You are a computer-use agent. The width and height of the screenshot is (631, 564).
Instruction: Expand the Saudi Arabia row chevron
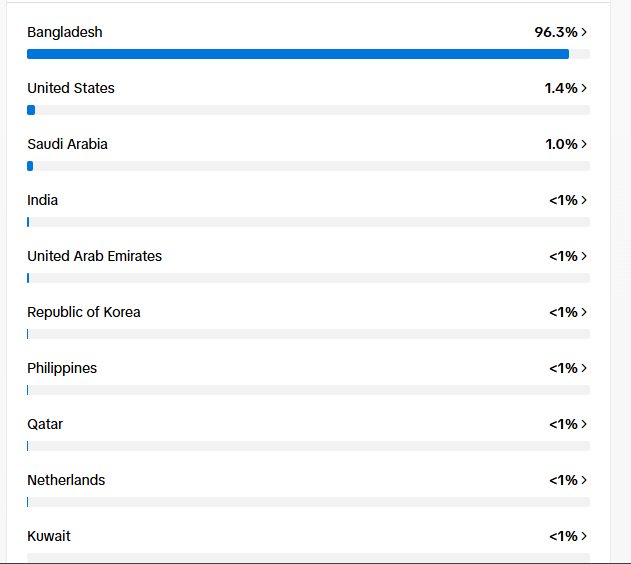pos(584,144)
